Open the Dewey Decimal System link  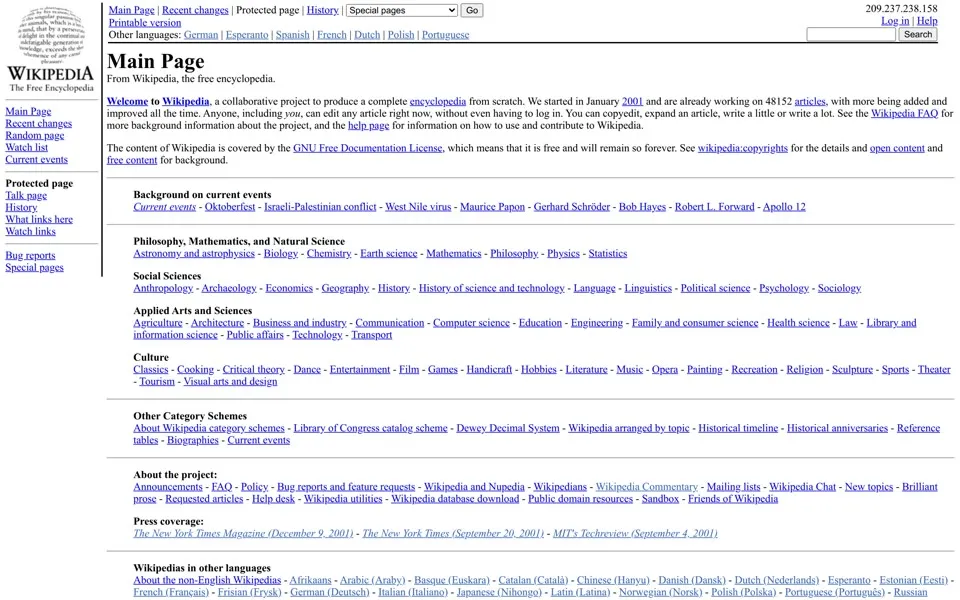pos(508,429)
